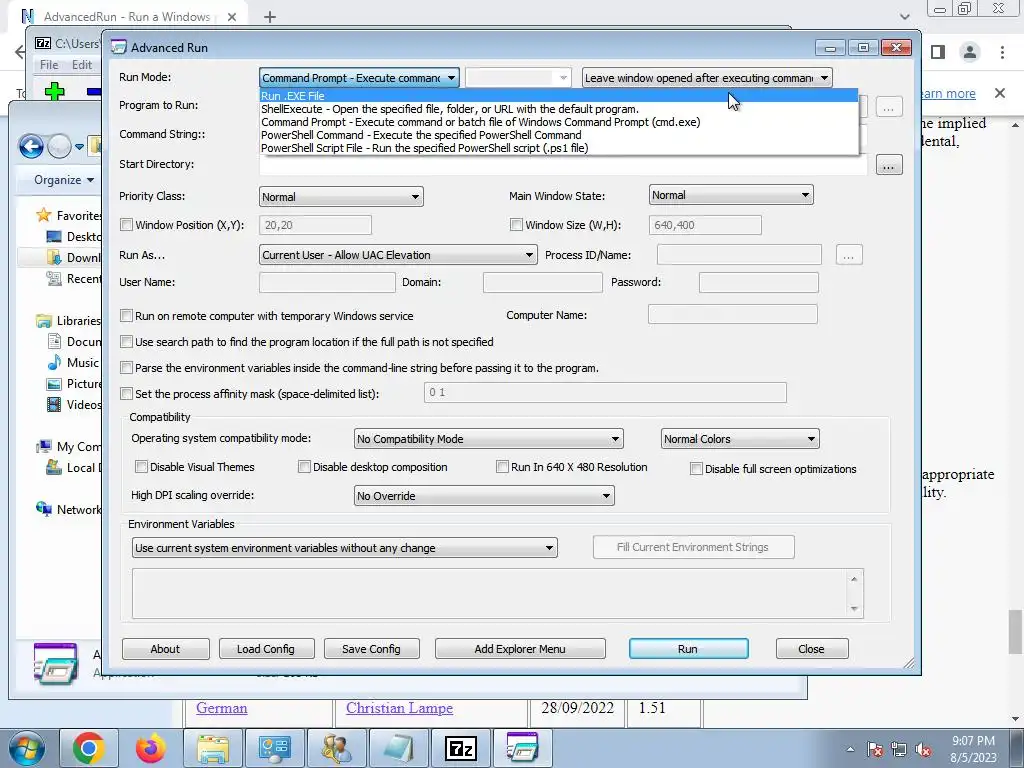Viewport: 1024px width, 768px height.
Task: Select PowerShell Command run mode option
Action: pyautogui.click(x=558, y=135)
